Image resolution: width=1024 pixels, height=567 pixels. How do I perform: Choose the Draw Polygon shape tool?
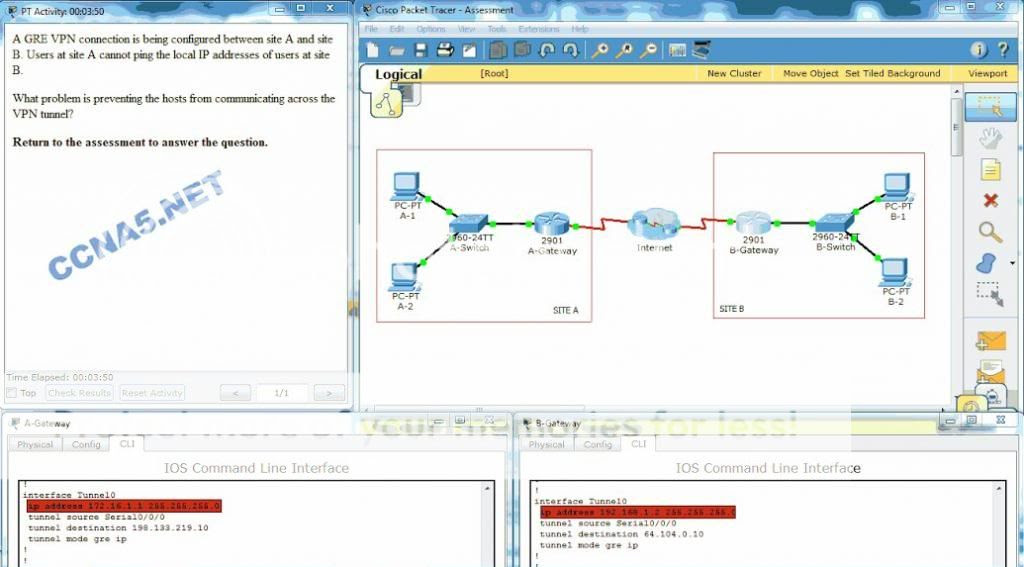pyautogui.click(x=987, y=263)
